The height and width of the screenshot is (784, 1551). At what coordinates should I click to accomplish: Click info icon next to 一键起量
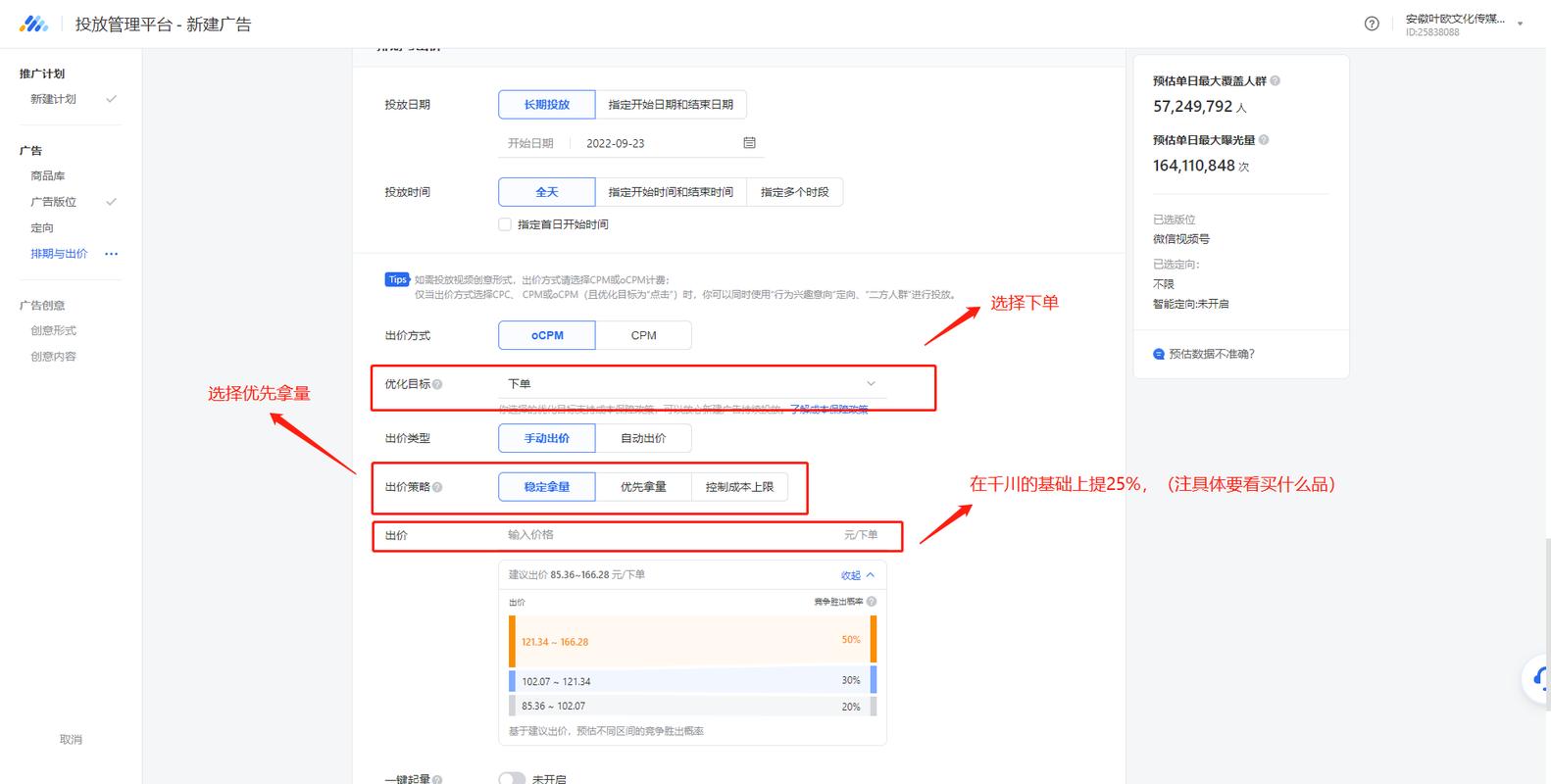coord(437,780)
